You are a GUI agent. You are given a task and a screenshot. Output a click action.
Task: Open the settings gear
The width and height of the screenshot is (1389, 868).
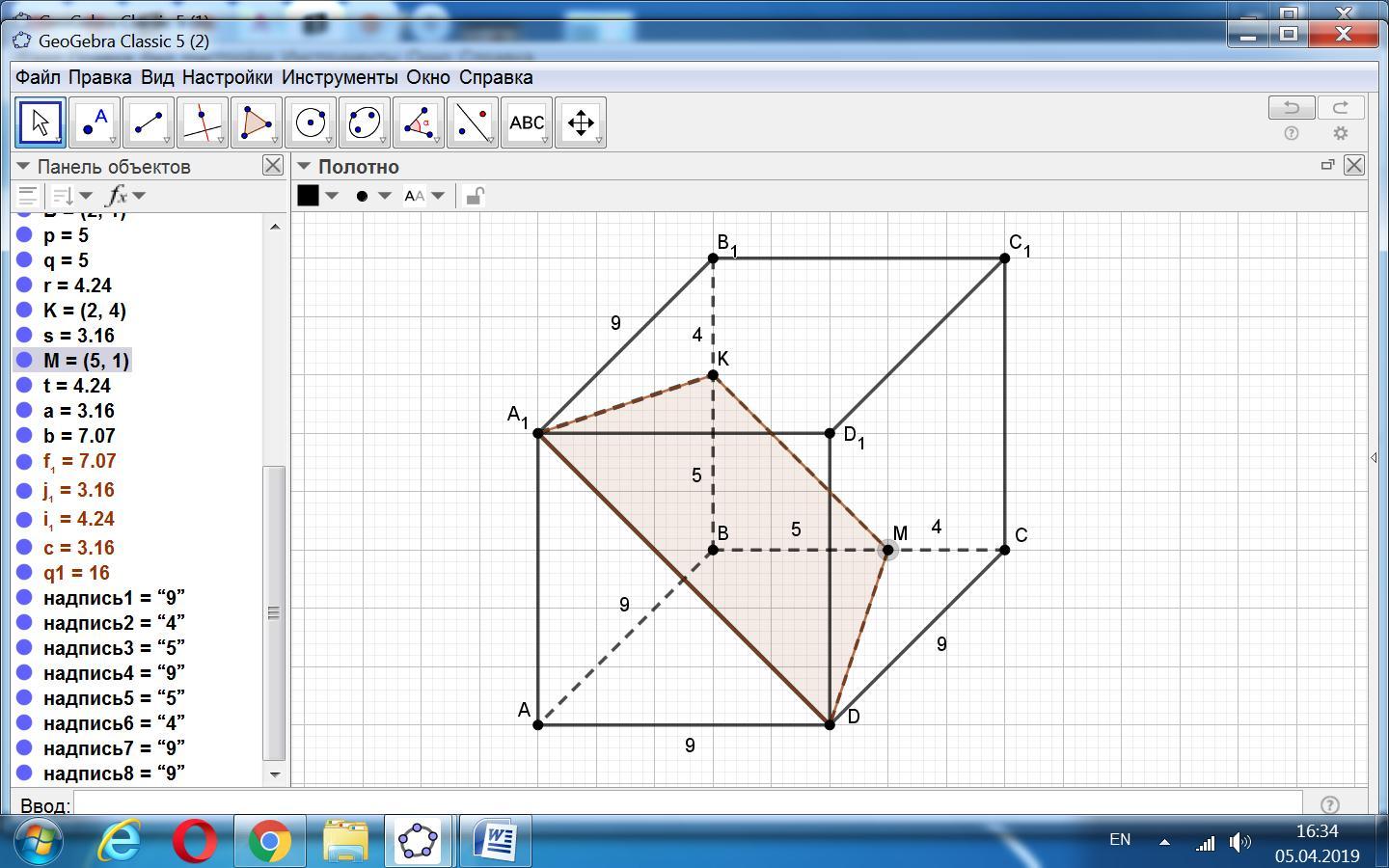tap(1341, 133)
